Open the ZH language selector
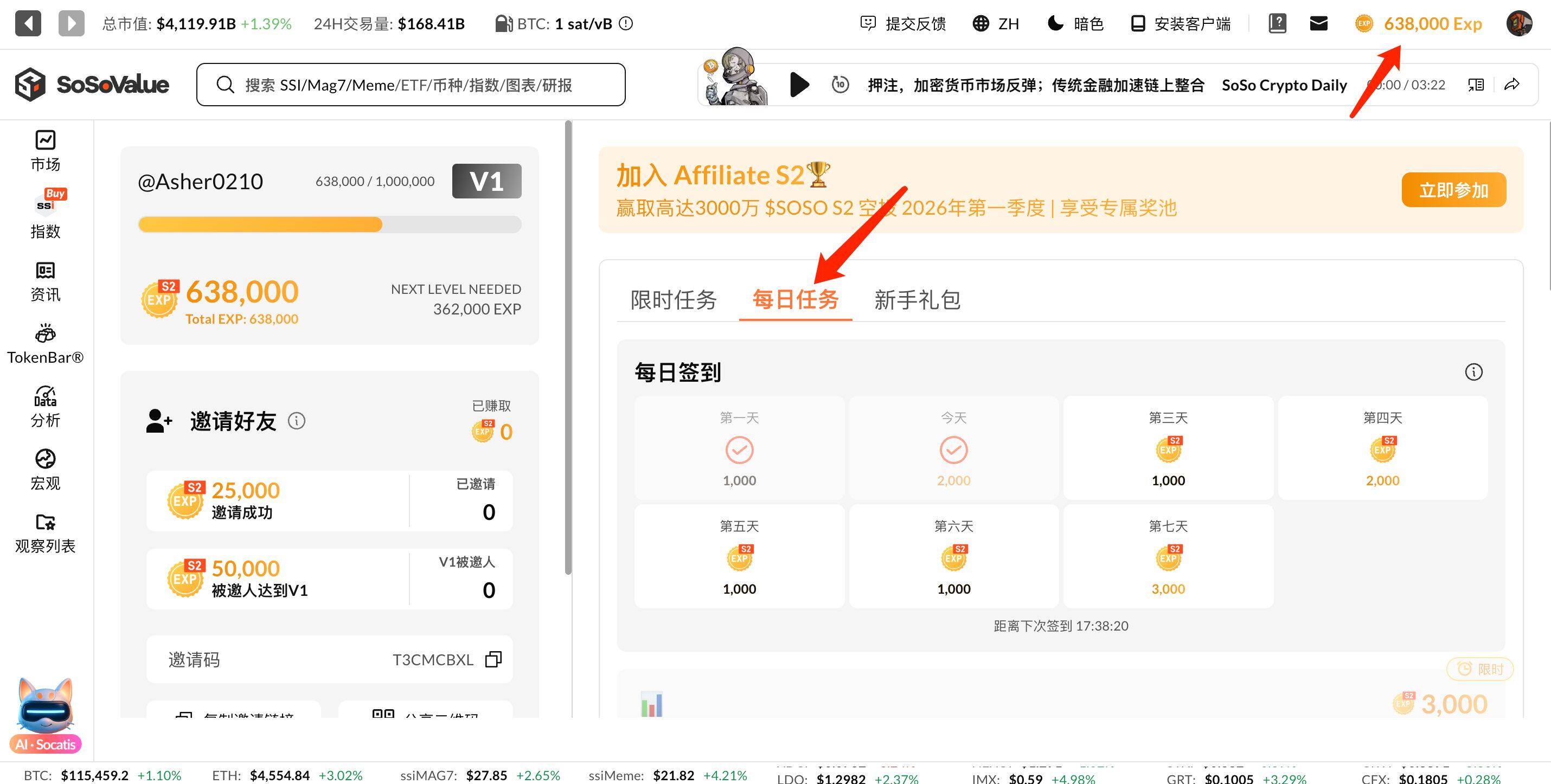The height and width of the screenshot is (784, 1551). tap(996, 24)
